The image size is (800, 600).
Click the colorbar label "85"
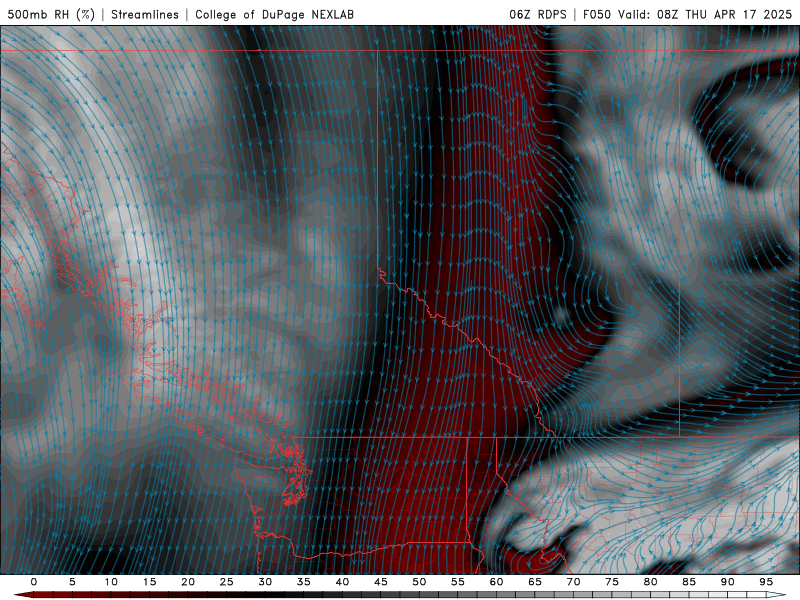tap(689, 582)
